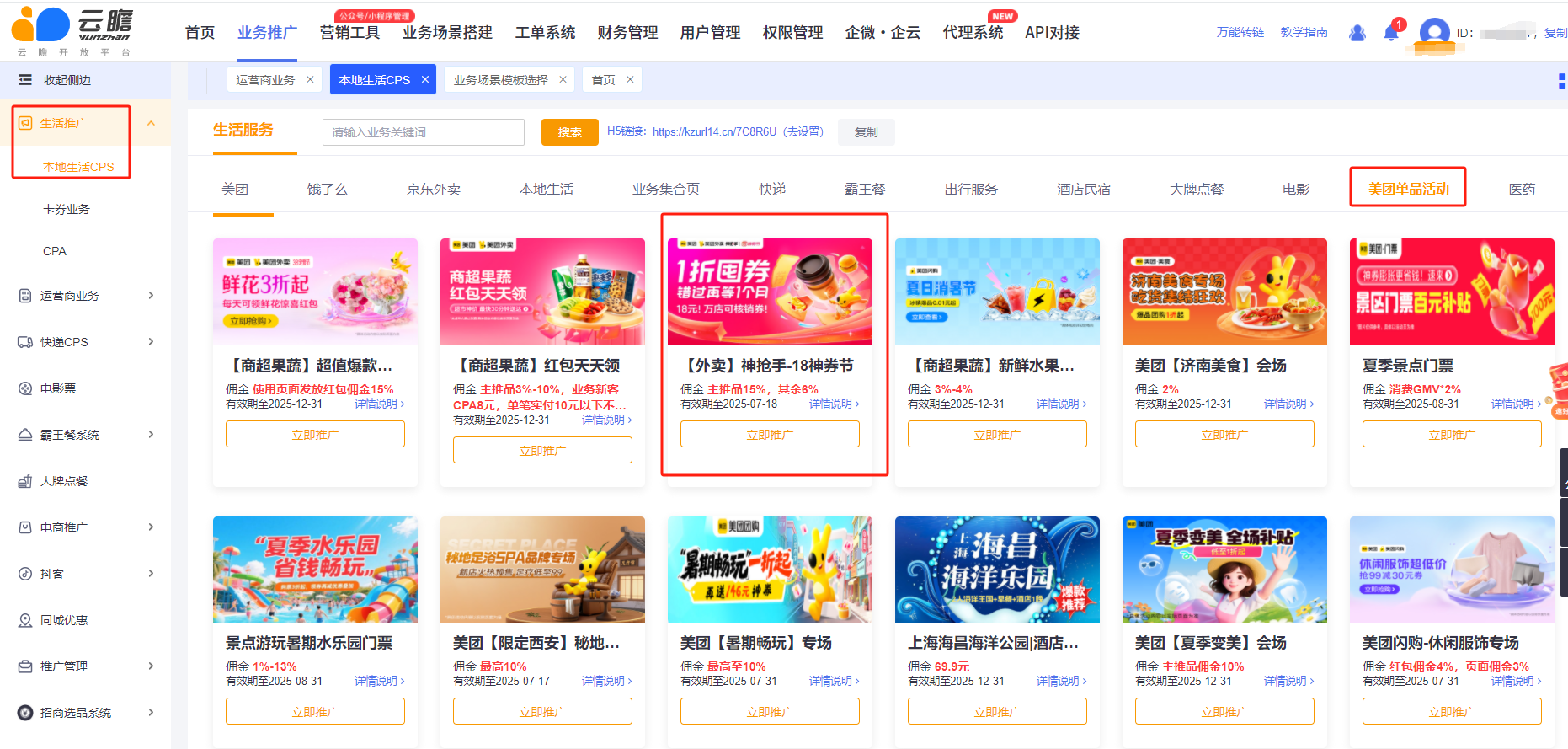Screen dimensions: 1568x749
Task: Open the 上海海昌海洋乐园 banner thumbnail
Action: point(997,570)
